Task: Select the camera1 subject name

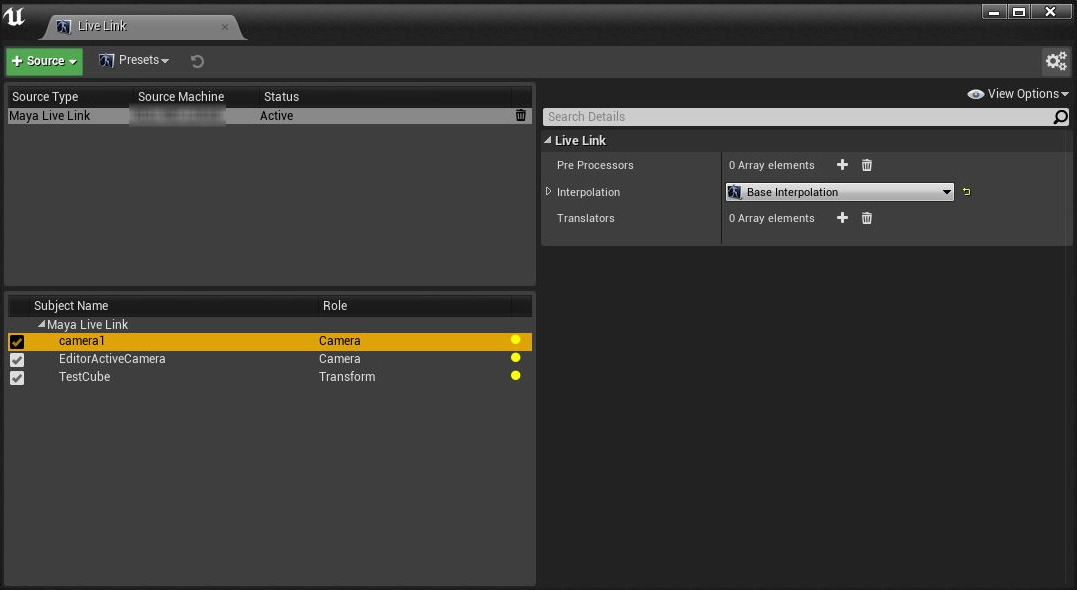Action: (x=82, y=341)
